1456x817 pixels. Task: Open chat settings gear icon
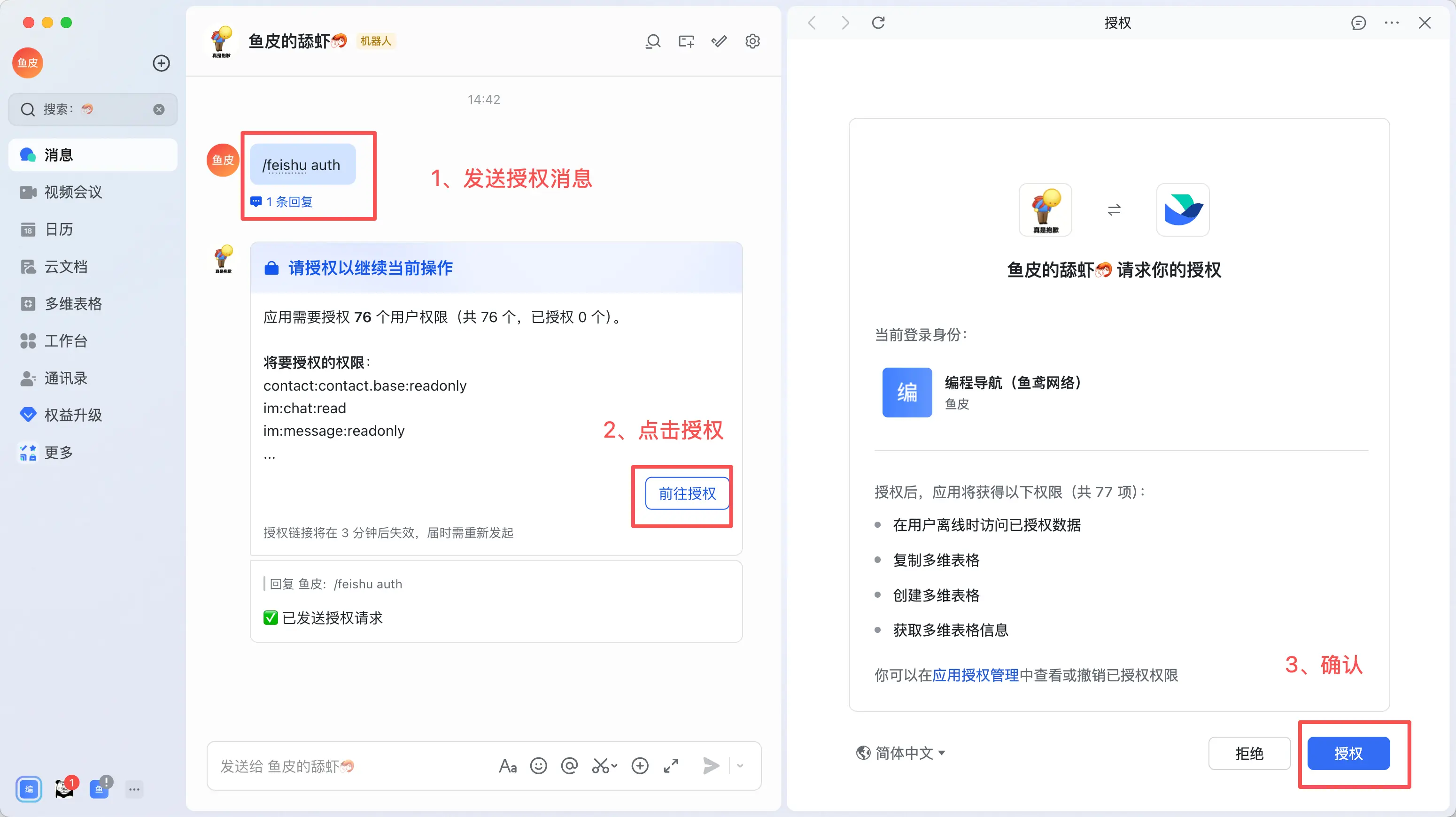tap(752, 41)
